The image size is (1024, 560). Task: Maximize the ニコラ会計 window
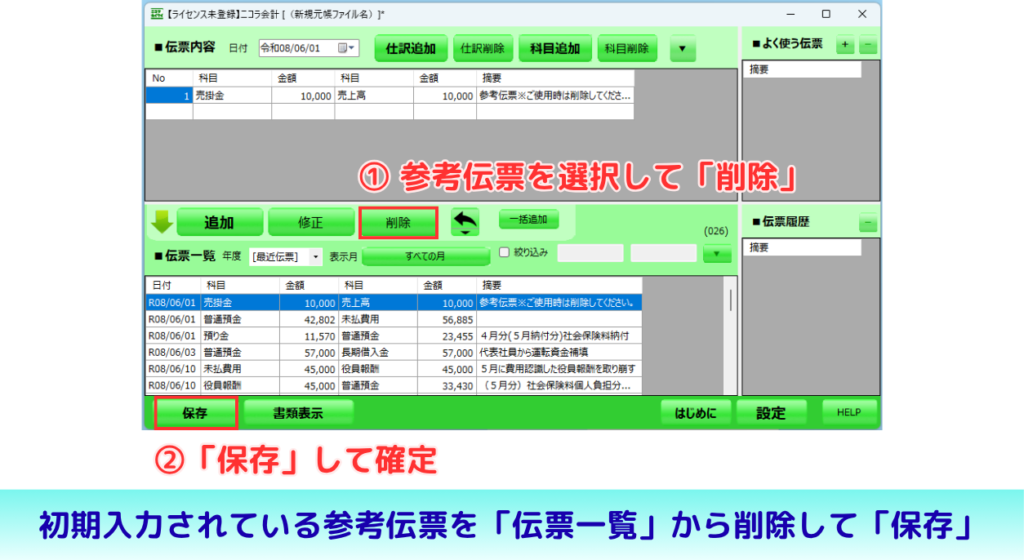[x=826, y=14]
